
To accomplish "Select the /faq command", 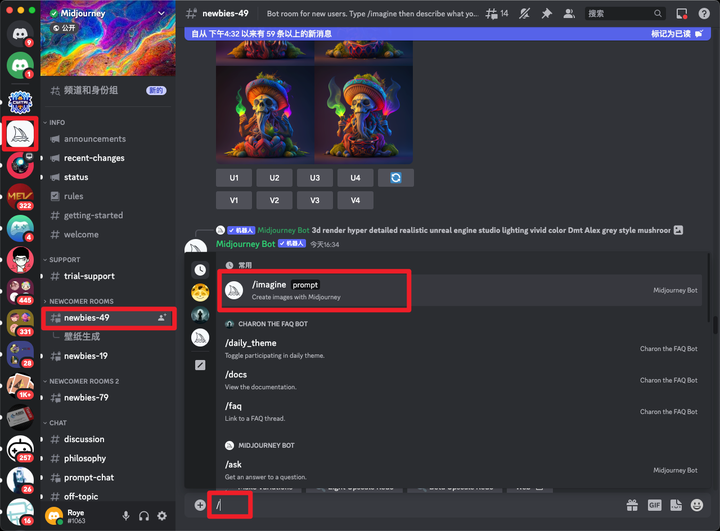I will coord(461,412).
